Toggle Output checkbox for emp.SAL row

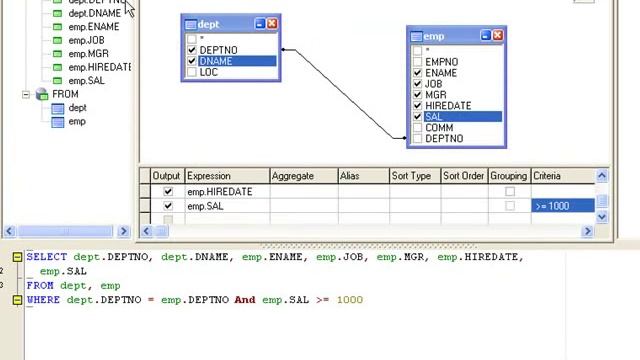pyautogui.click(x=168, y=206)
